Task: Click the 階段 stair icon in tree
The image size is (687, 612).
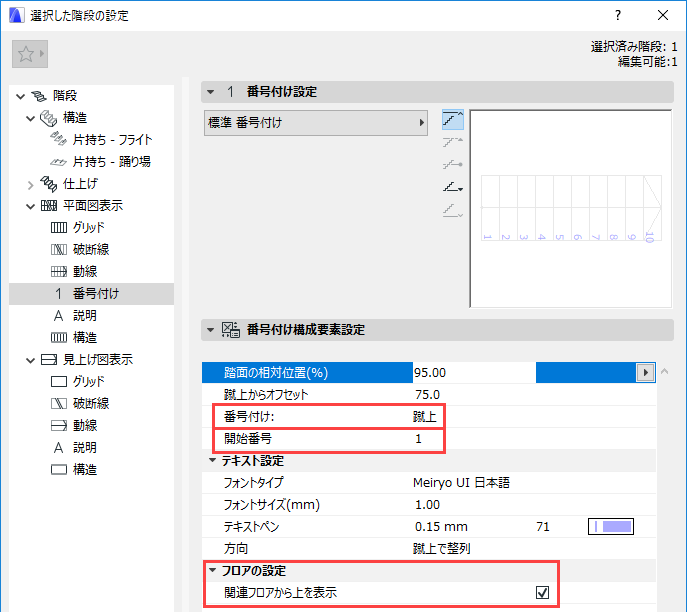Action: [x=39, y=96]
